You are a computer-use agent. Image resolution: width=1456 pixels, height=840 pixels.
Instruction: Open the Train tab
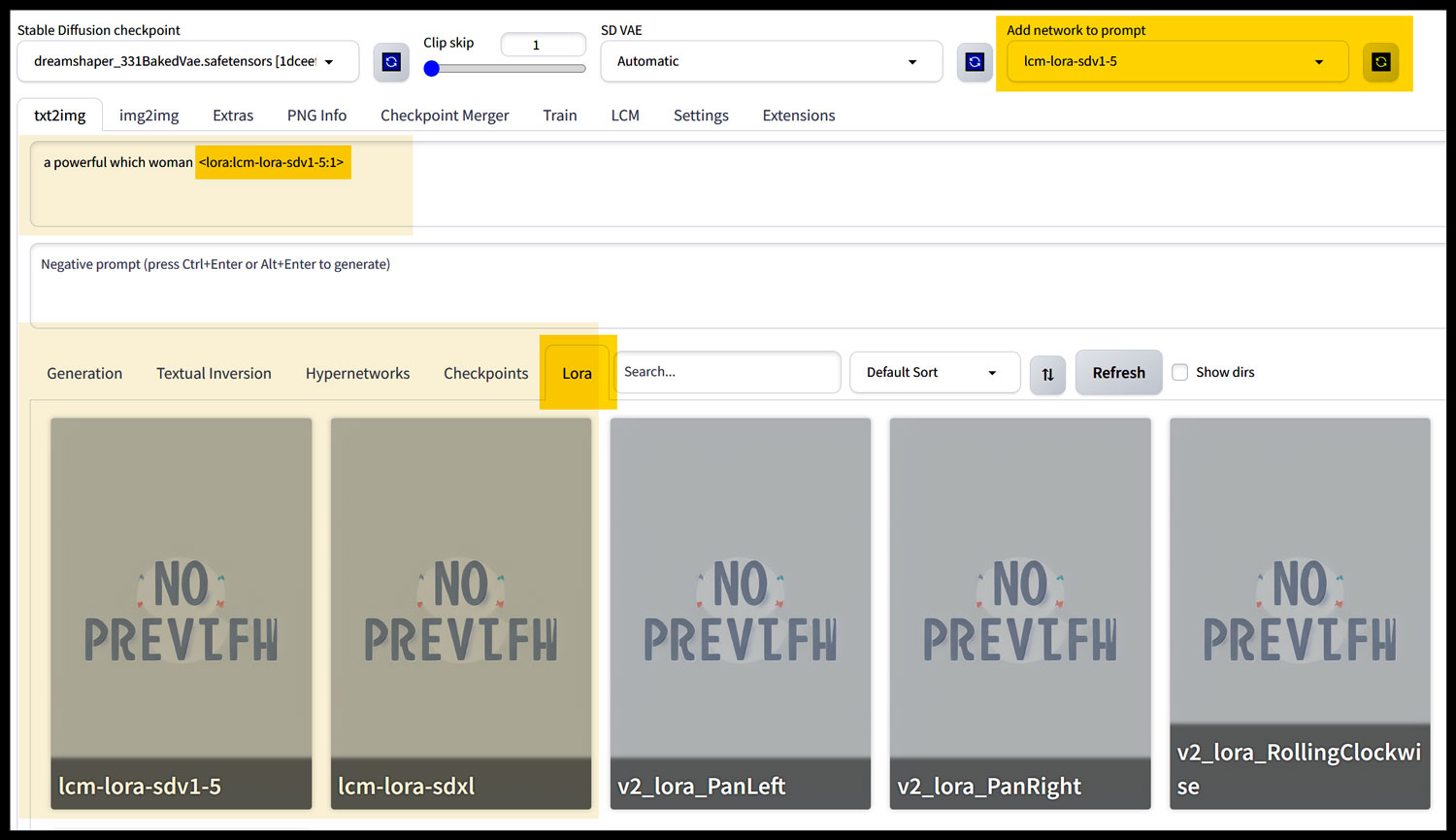click(x=560, y=116)
